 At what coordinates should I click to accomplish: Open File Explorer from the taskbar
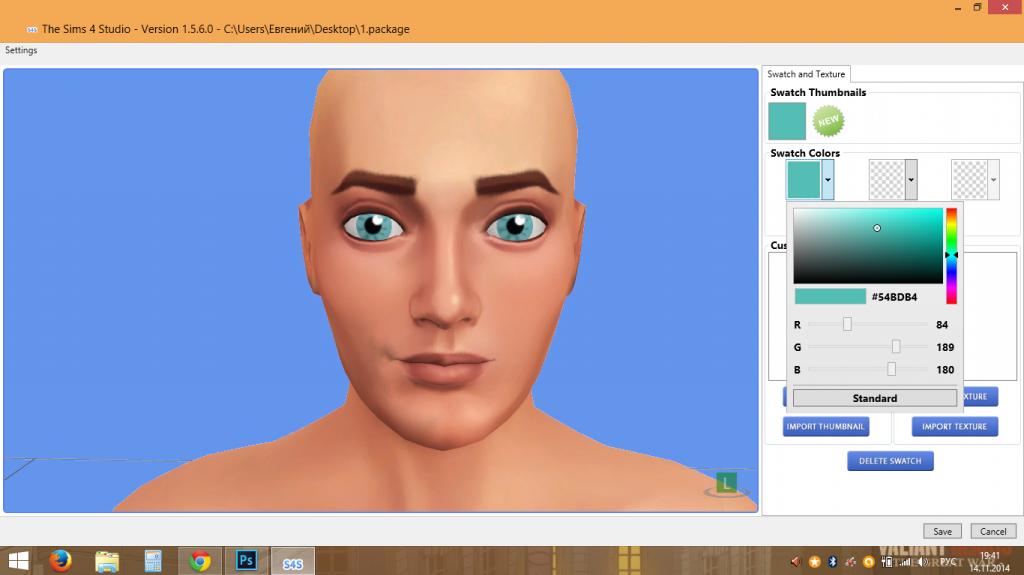click(107, 560)
